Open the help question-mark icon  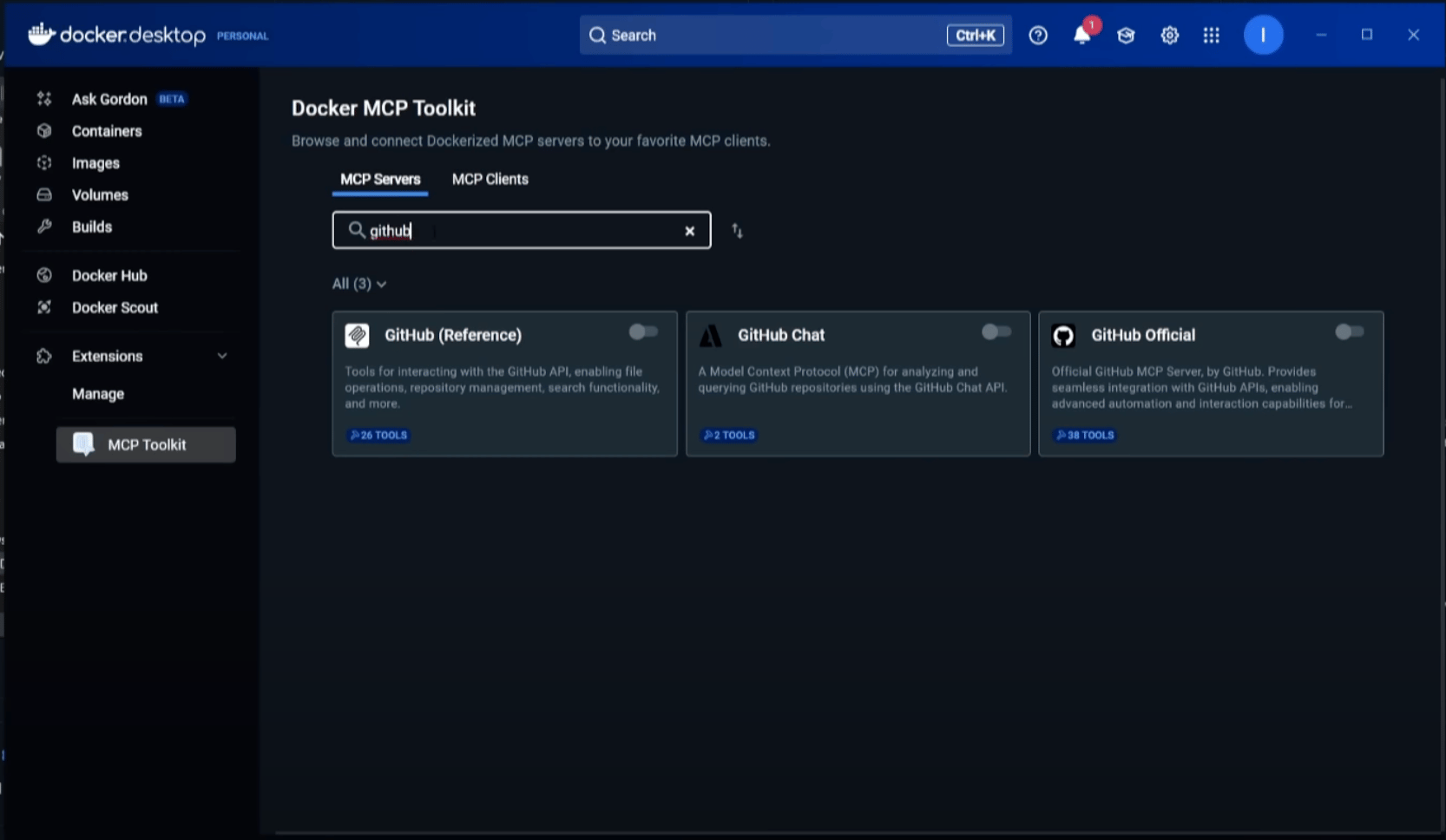tap(1038, 36)
